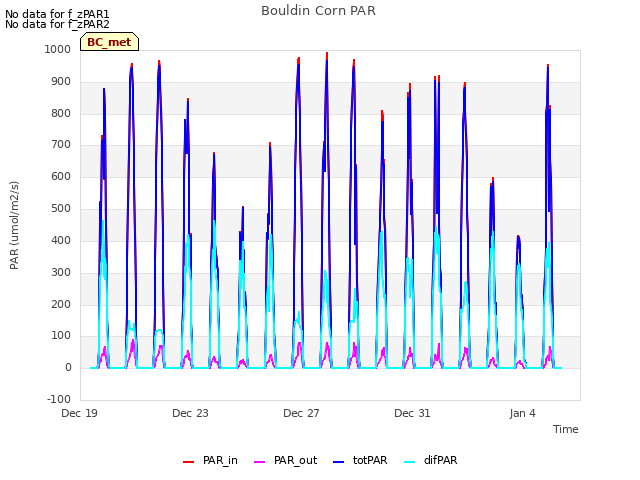640x480 pixels.
Task: Click the 500 y-axis tick label
Action: coord(61,209)
